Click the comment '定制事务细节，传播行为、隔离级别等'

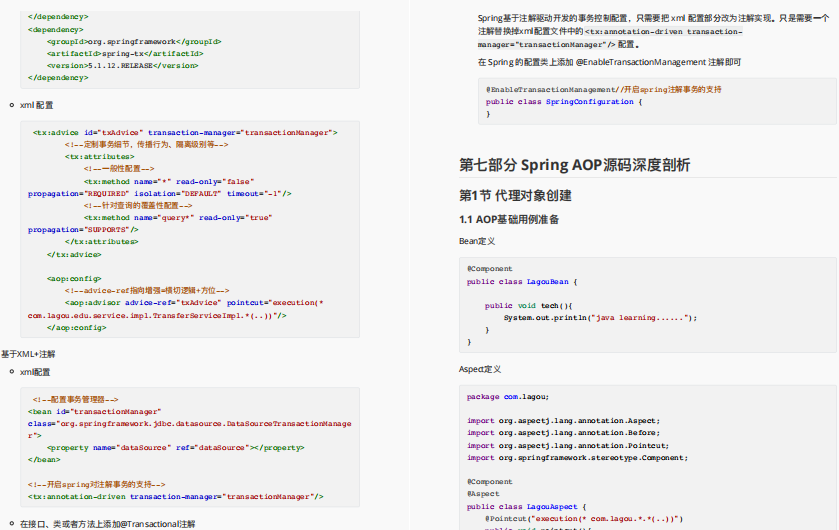tap(147, 144)
